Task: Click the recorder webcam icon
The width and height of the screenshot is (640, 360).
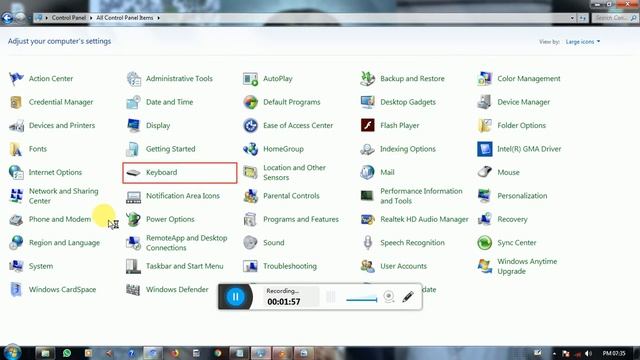Action: [x=389, y=296]
